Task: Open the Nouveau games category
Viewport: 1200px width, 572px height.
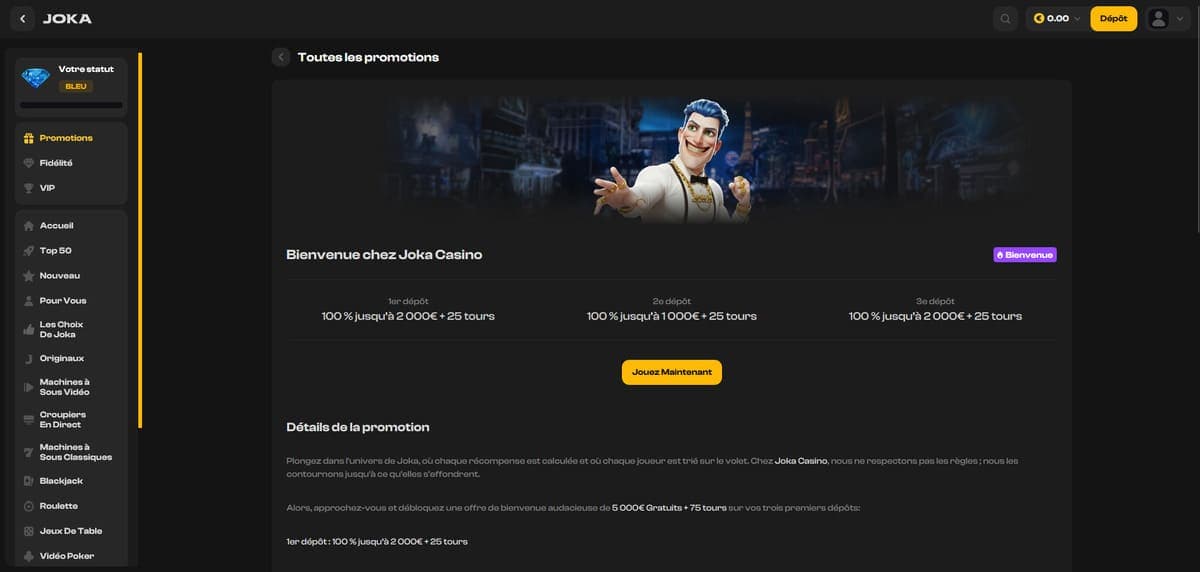Action: 60,276
